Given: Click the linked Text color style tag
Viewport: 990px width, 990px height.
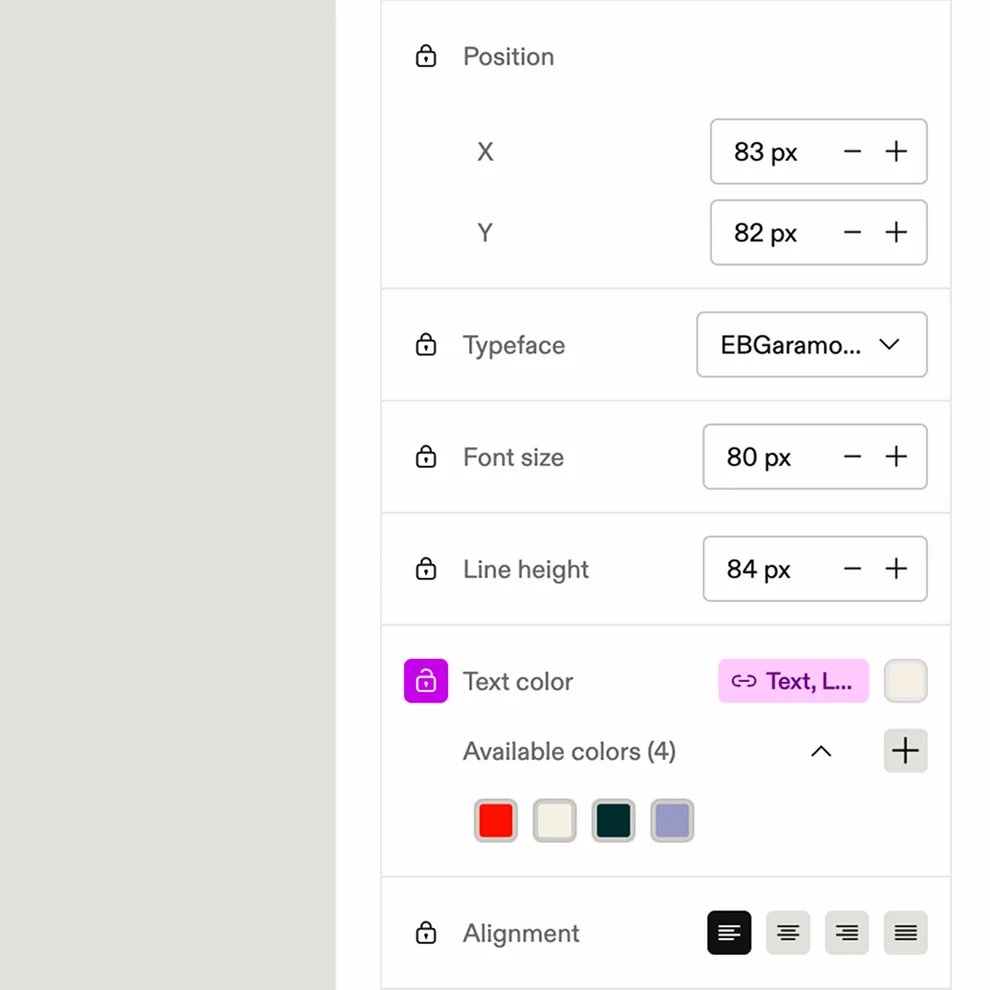Looking at the screenshot, I should coord(793,681).
